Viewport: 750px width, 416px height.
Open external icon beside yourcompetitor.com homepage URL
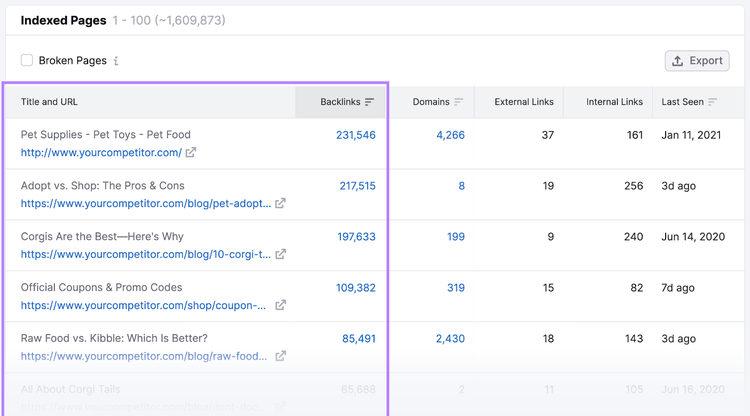(191, 152)
